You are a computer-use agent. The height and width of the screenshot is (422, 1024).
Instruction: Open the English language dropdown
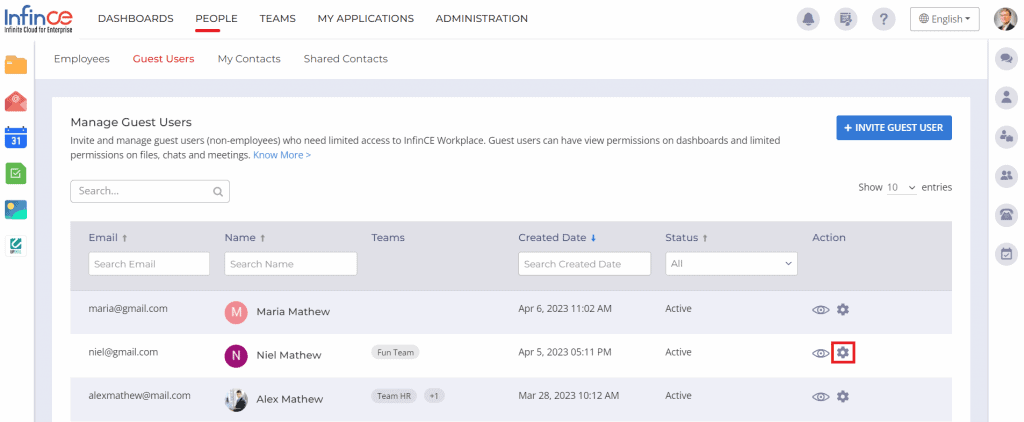coord(944,19)
